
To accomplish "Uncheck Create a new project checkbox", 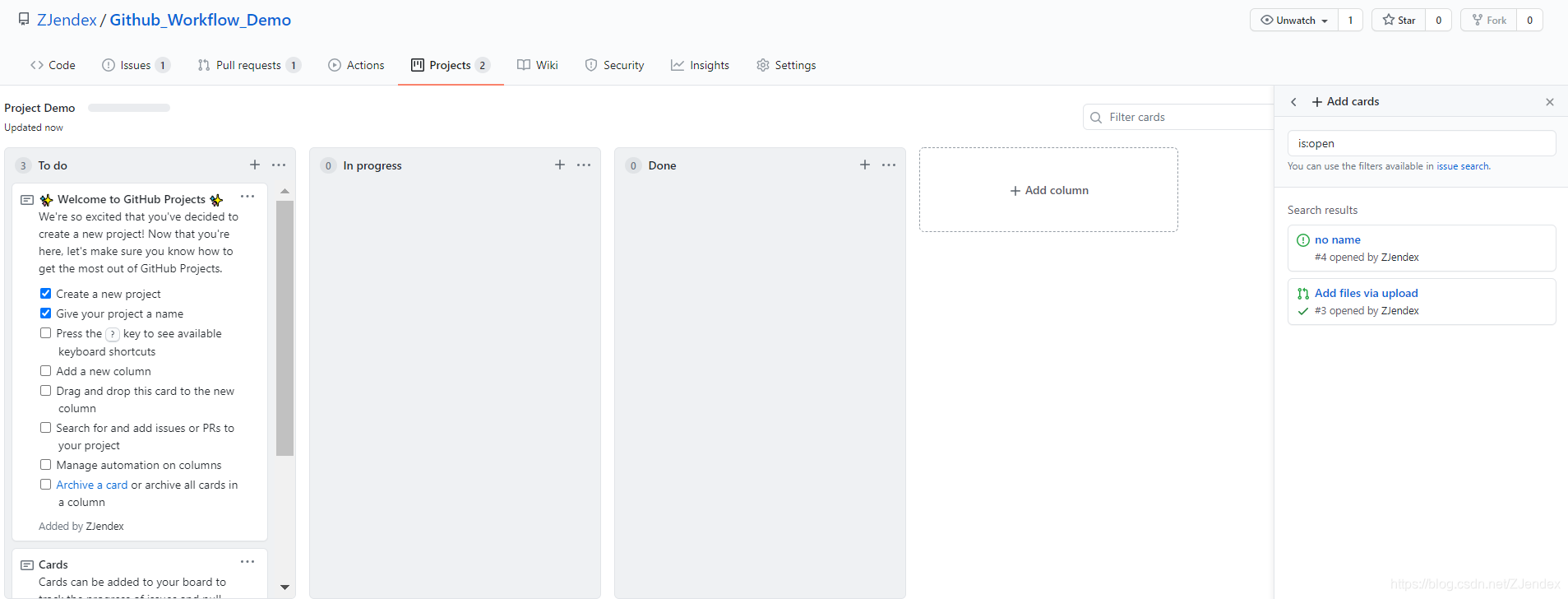I will pos(46,293).
